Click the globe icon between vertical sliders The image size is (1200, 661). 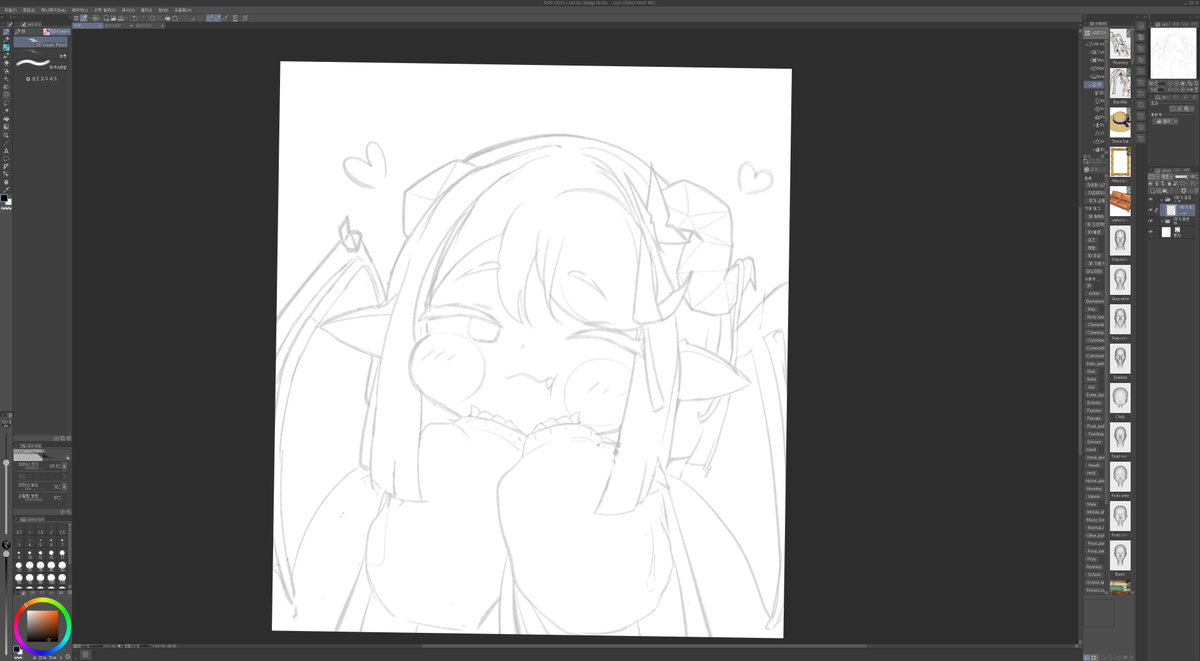click(x=6, y=544)
